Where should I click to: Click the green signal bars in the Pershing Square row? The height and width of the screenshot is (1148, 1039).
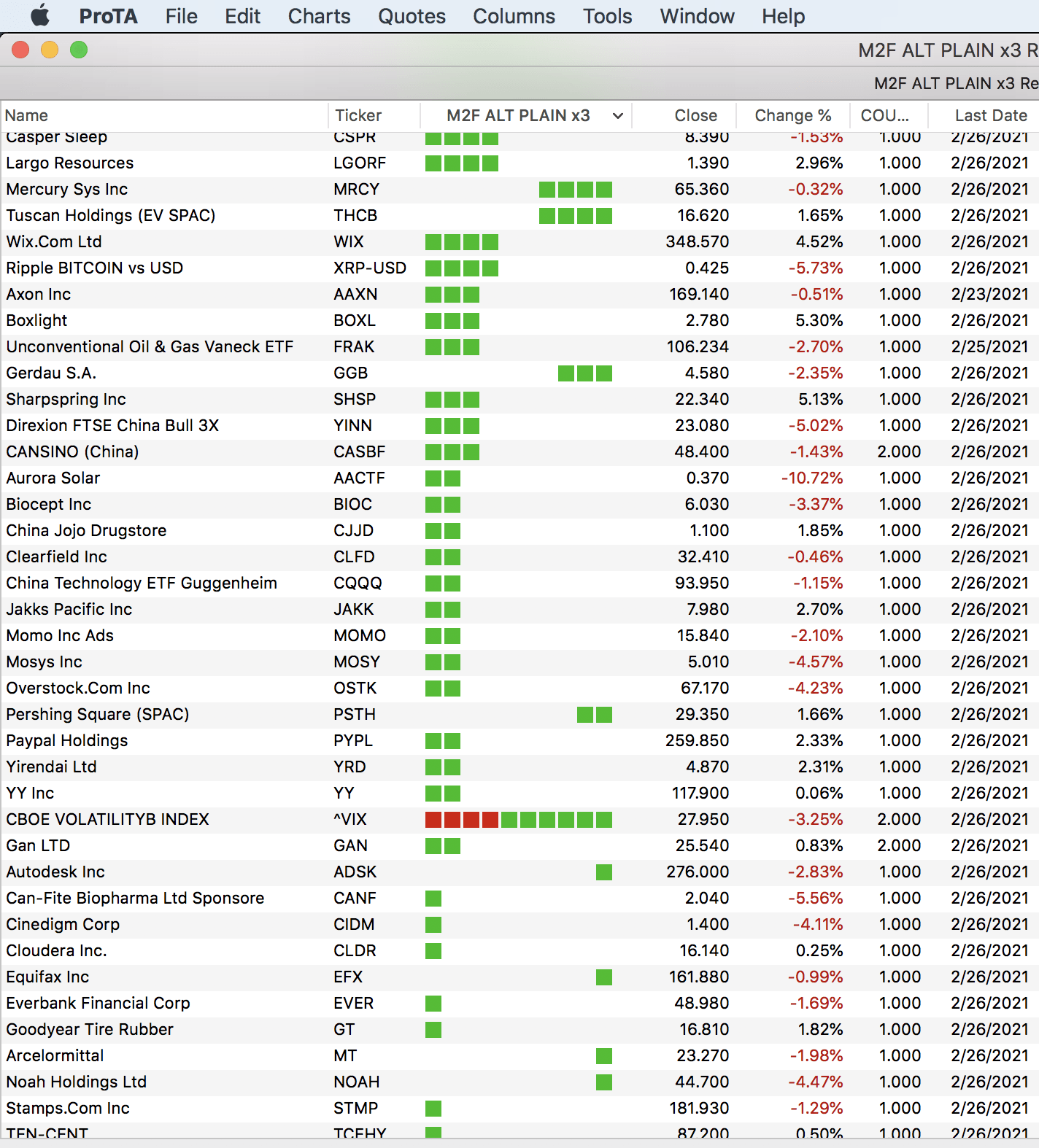pos(595,715)
